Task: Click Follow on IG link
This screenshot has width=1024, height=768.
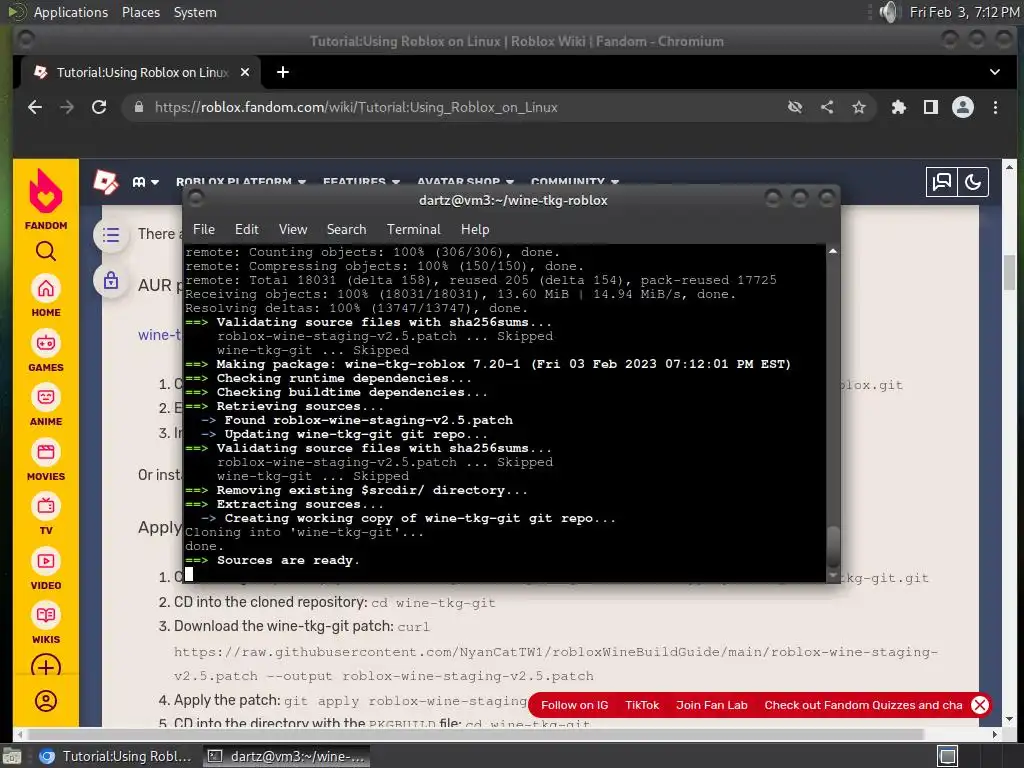Action: [574, 705]
